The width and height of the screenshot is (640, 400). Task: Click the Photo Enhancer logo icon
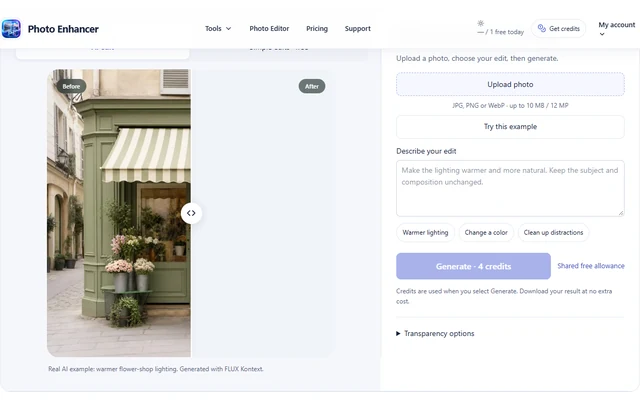click(x=11, y=29)
